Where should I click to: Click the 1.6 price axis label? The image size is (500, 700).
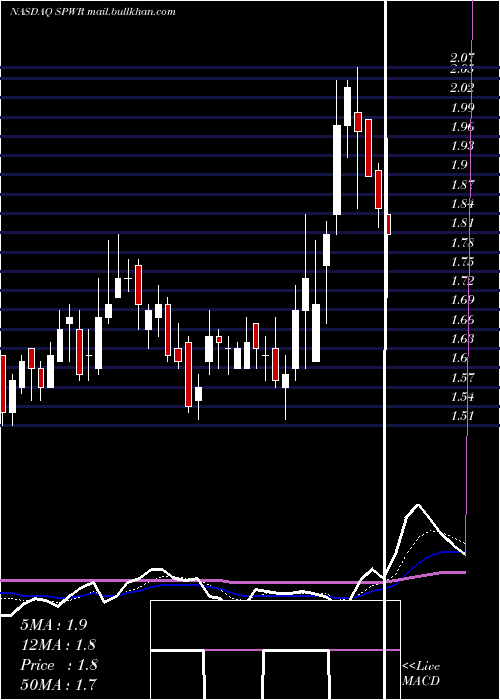point(459,358)
